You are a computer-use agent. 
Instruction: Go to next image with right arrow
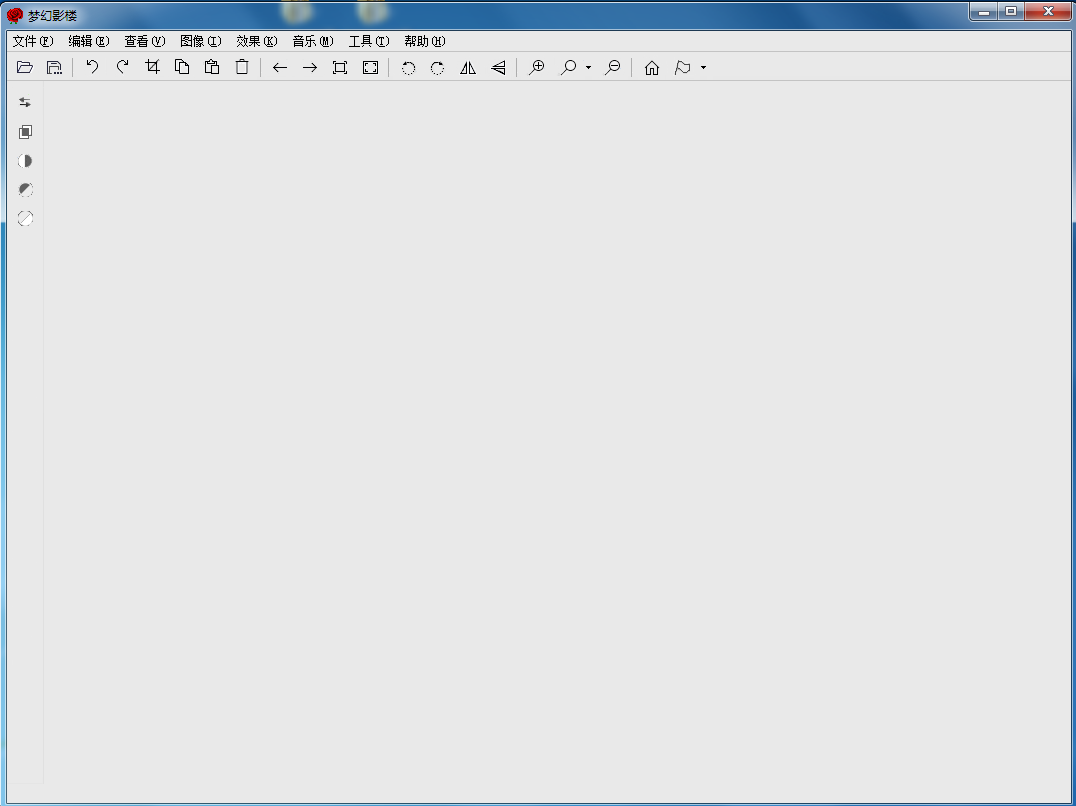(309, 67)
